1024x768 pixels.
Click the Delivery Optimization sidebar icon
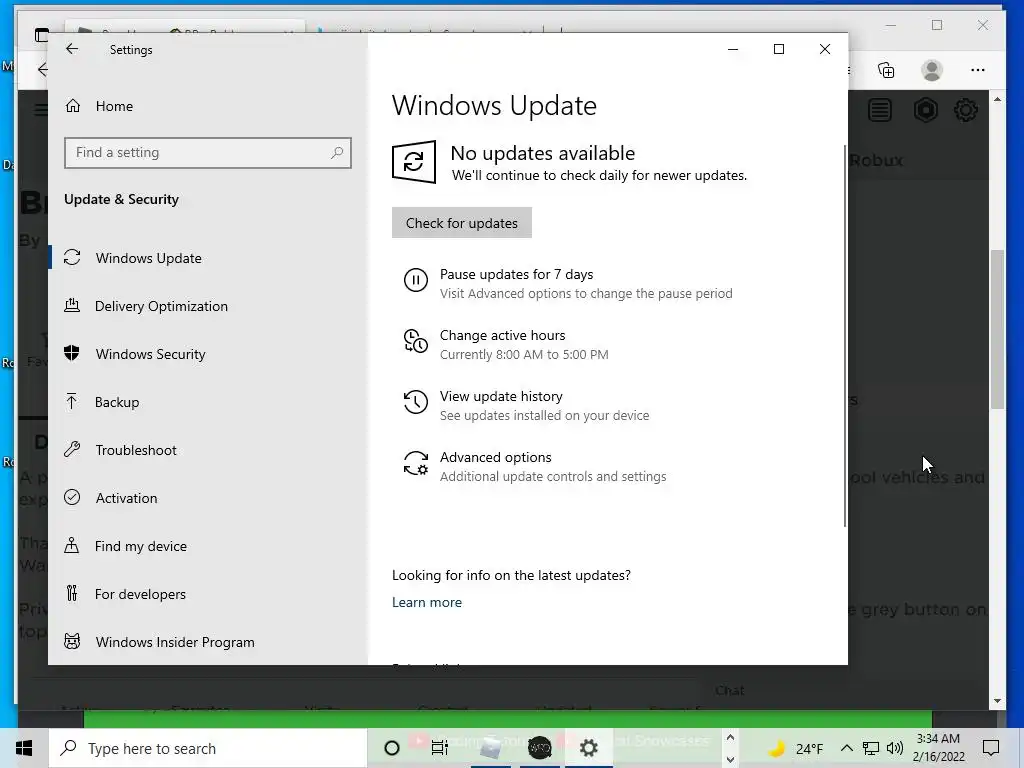(x=72, y=306)
